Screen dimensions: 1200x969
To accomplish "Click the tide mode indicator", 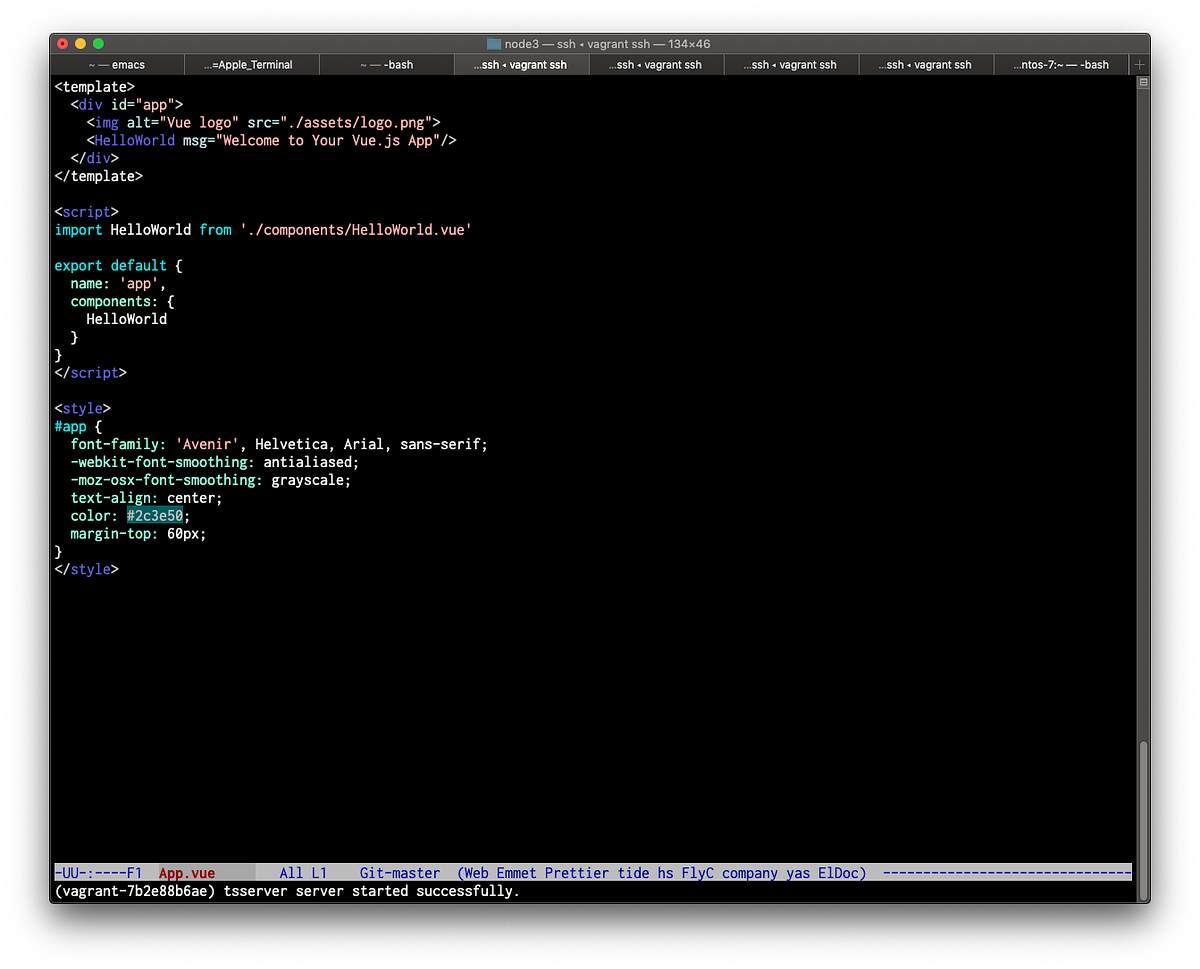I will coord(632,873).
